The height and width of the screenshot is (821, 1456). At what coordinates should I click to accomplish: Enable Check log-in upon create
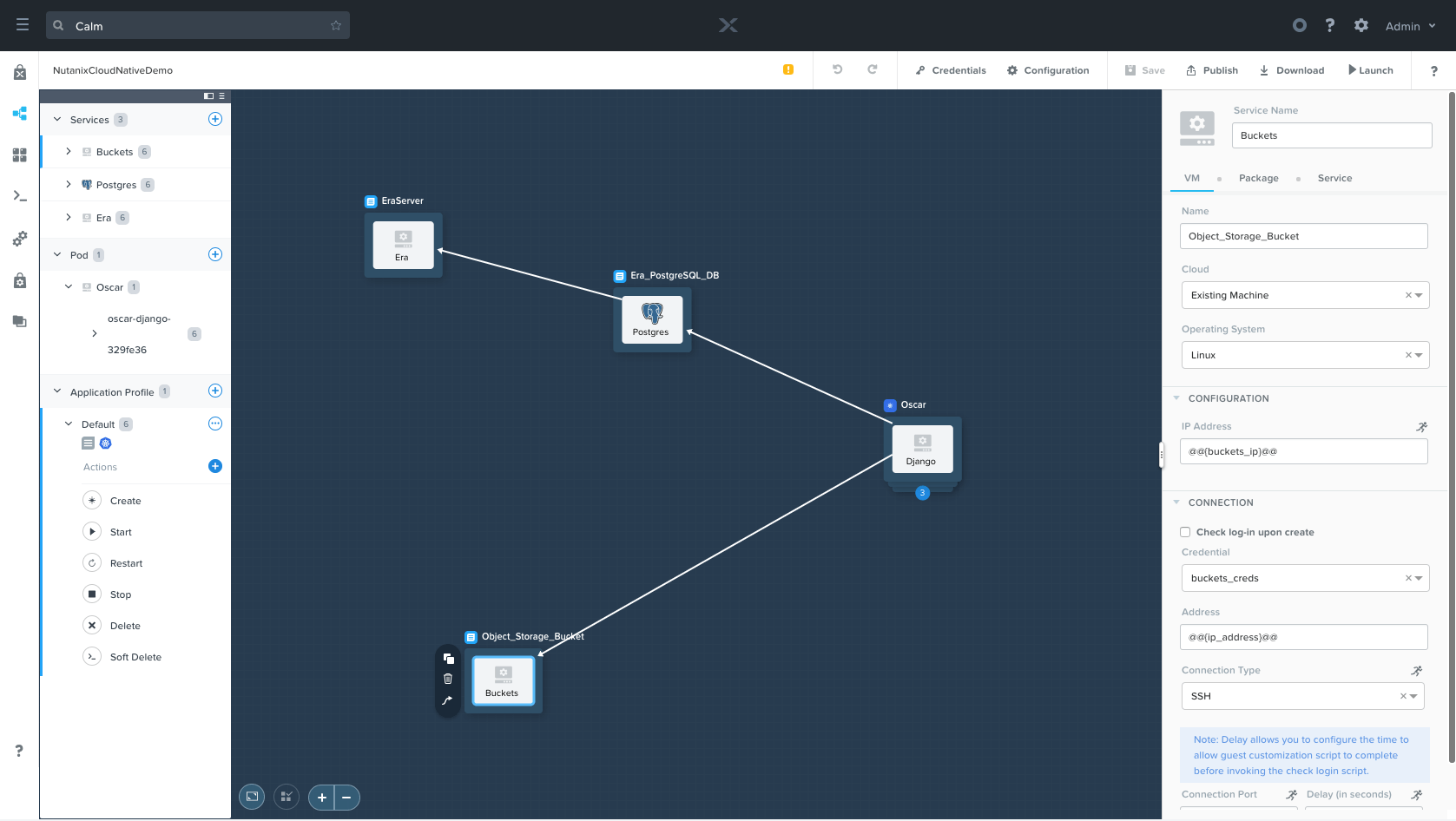click(x=1185, y=531)
